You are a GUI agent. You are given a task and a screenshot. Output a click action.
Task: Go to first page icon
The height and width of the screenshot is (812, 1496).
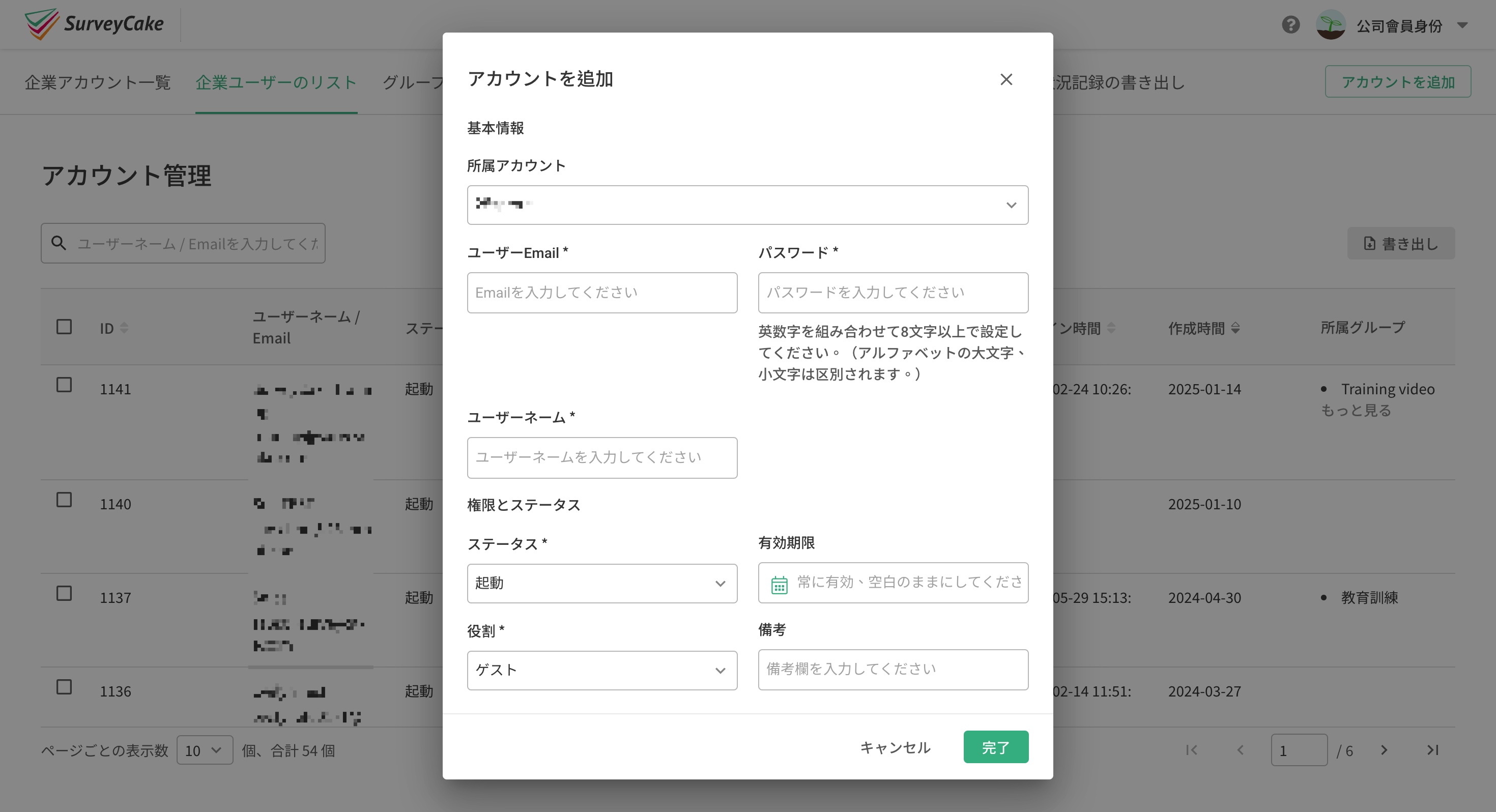tap(1192, 750)
